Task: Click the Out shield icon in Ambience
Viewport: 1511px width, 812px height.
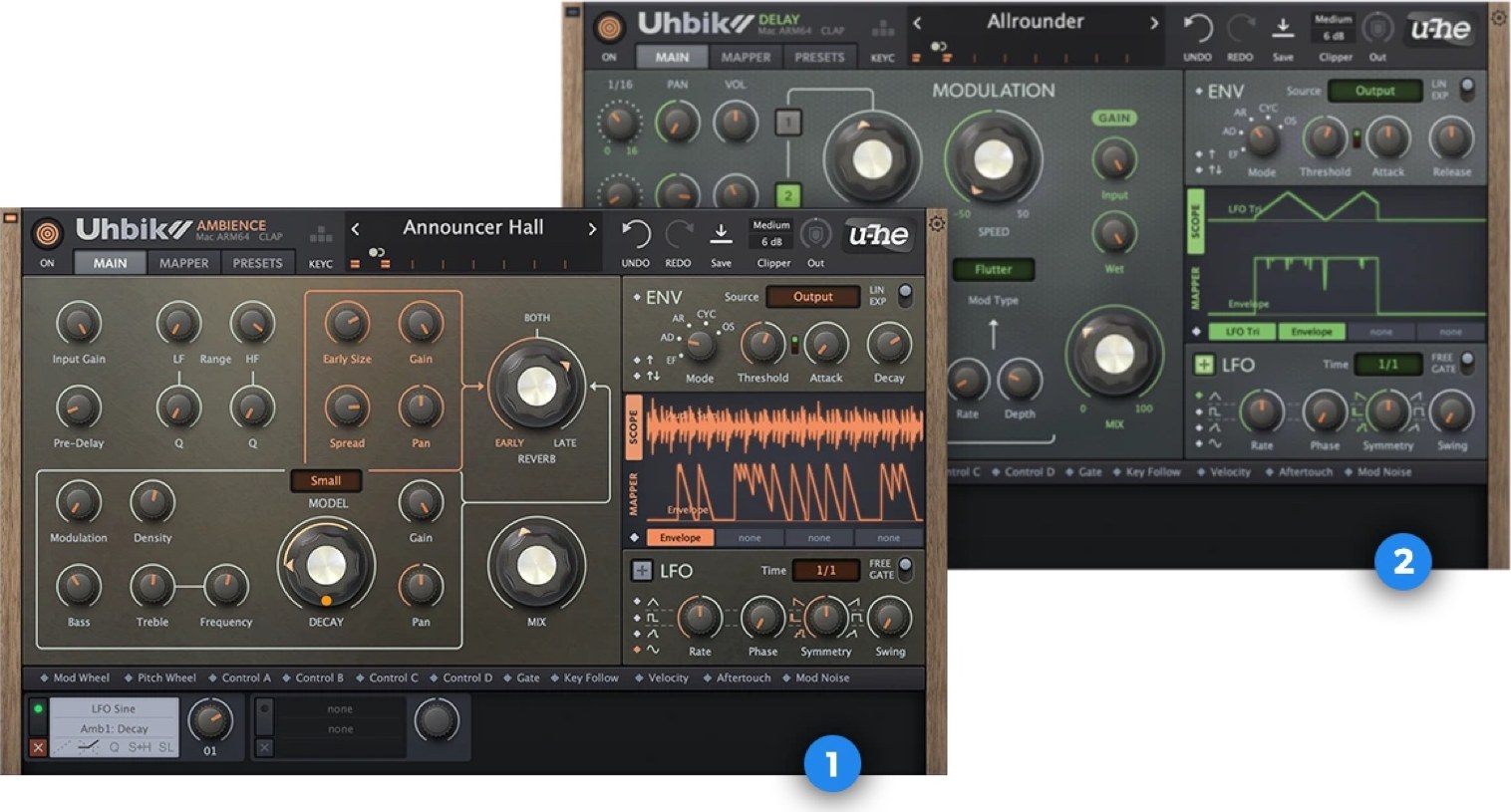Action: click(x=815, y=234)
